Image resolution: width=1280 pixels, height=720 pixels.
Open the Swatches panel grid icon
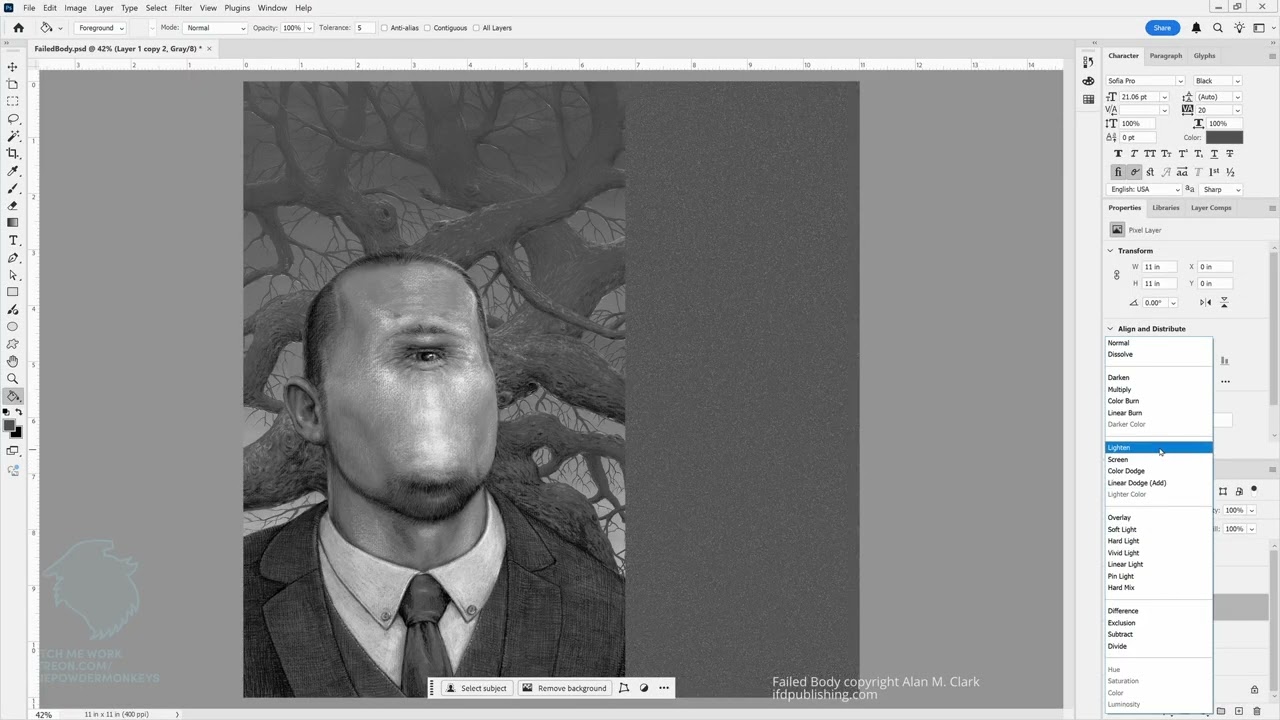(1088, 99)
